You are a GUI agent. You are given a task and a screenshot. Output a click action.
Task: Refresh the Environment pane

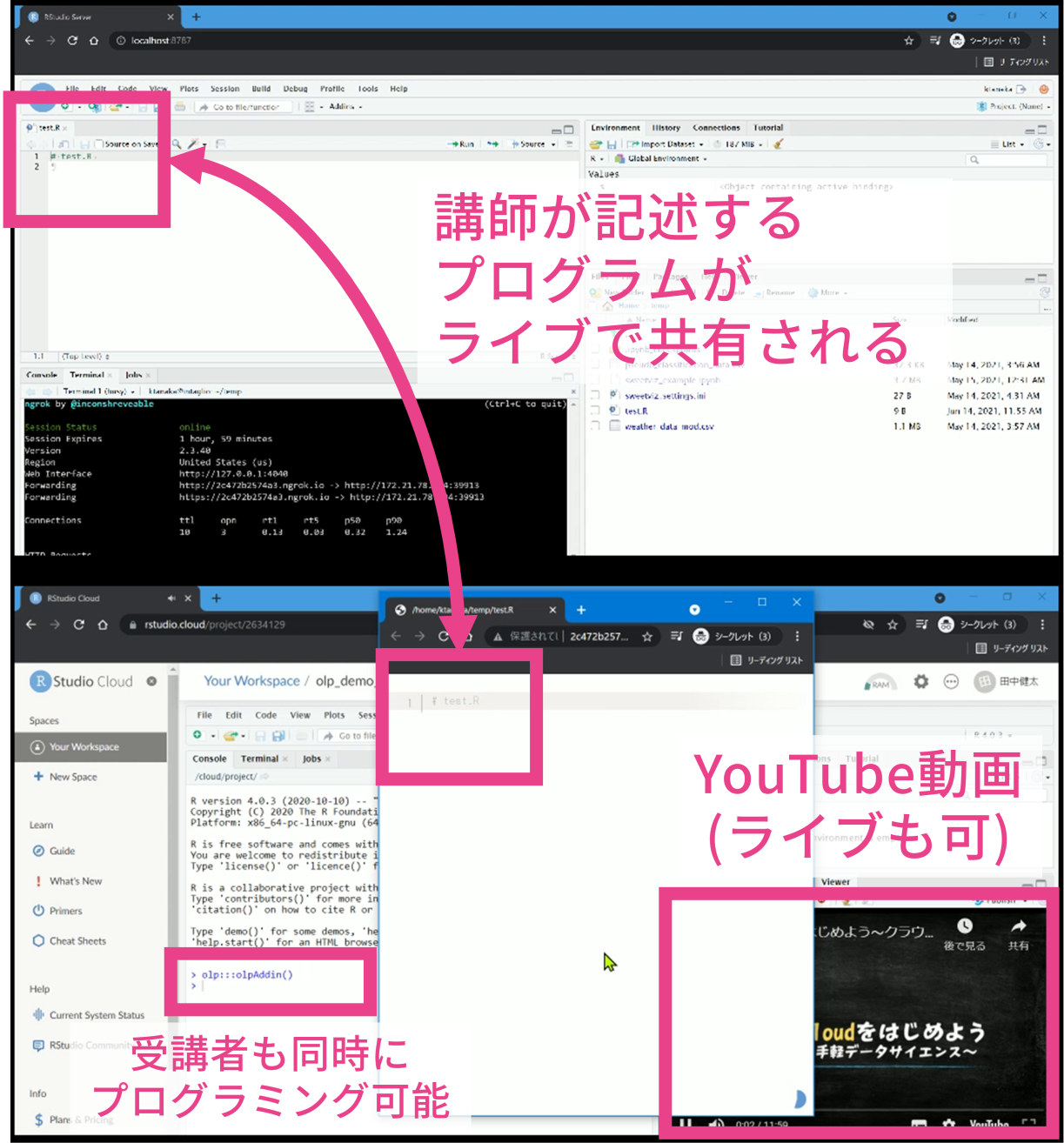(x=1038, y=144)
